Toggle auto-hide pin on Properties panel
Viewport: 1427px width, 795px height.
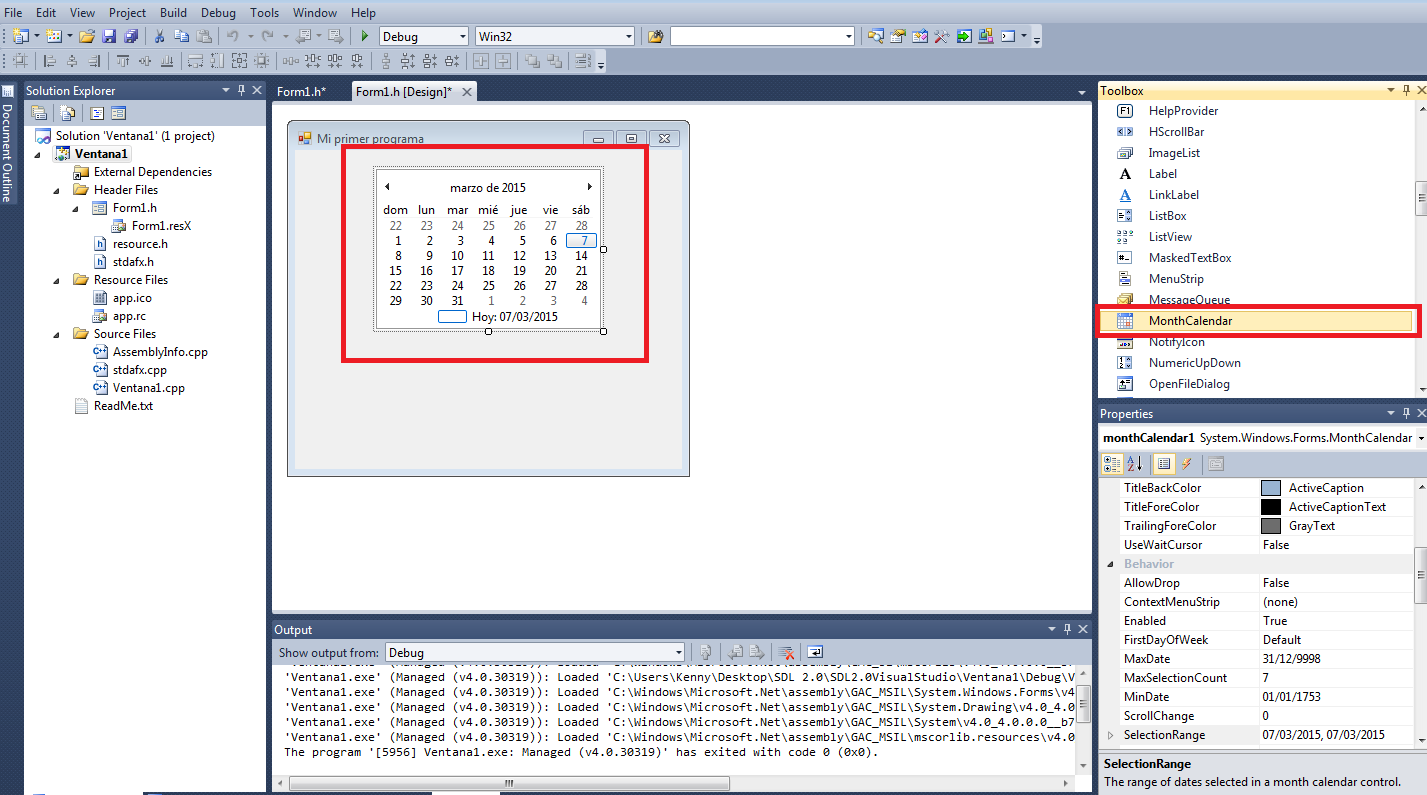click(1406, 413)
